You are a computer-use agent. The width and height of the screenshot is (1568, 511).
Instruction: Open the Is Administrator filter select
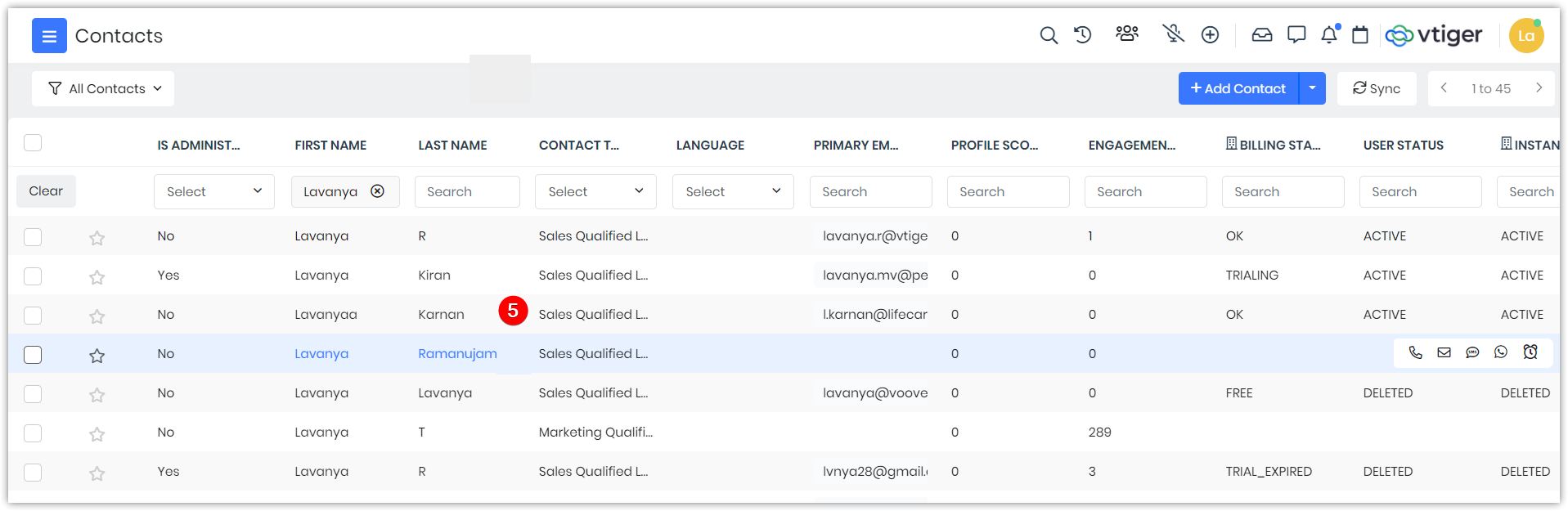click(x=214, y=191)
